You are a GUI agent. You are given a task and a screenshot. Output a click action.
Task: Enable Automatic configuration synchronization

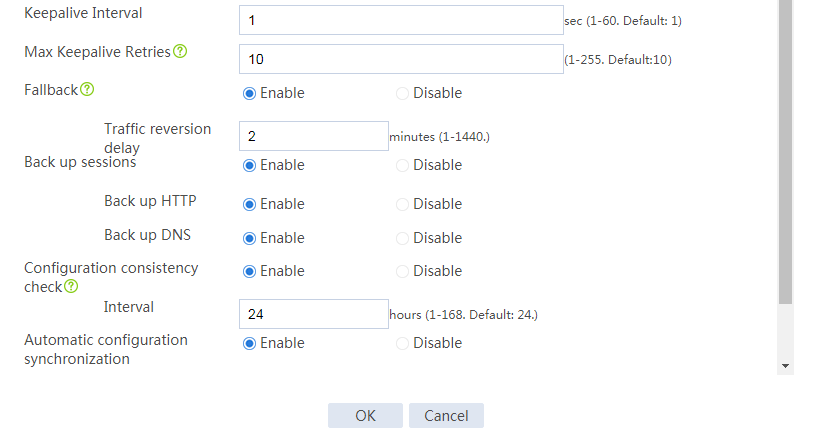(x=249, y=343)
